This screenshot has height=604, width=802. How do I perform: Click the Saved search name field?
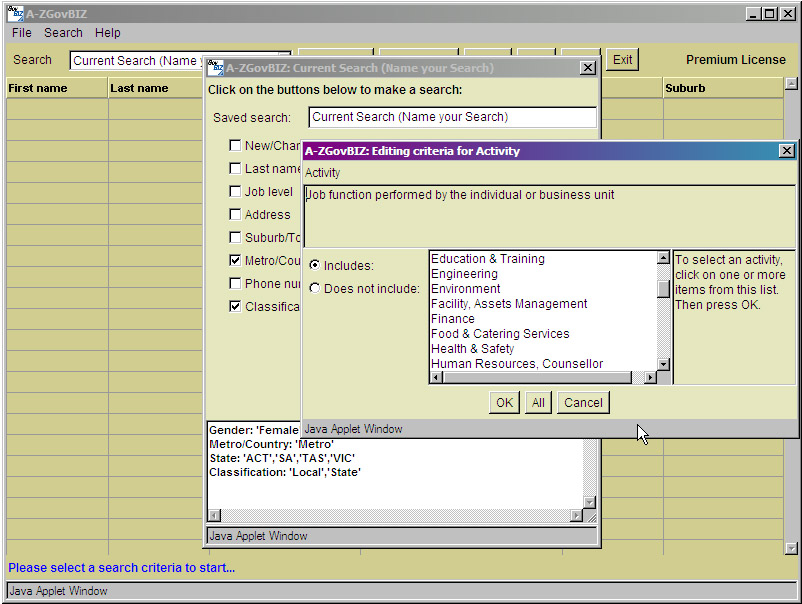pos(452,117)
